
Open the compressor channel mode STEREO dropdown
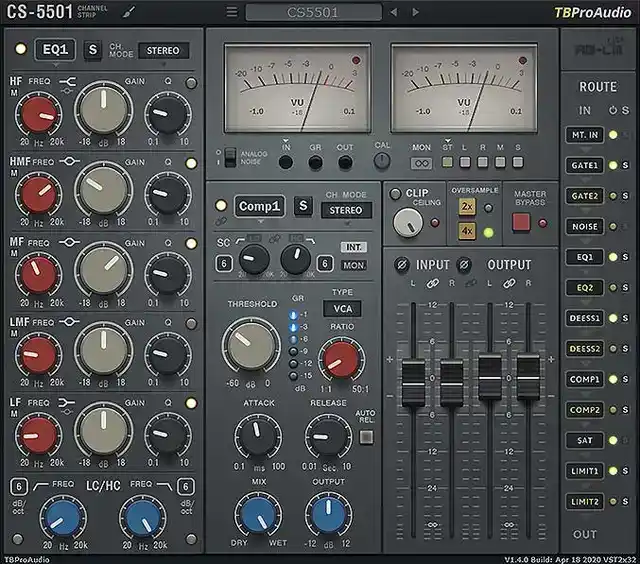tap(346, 210)
